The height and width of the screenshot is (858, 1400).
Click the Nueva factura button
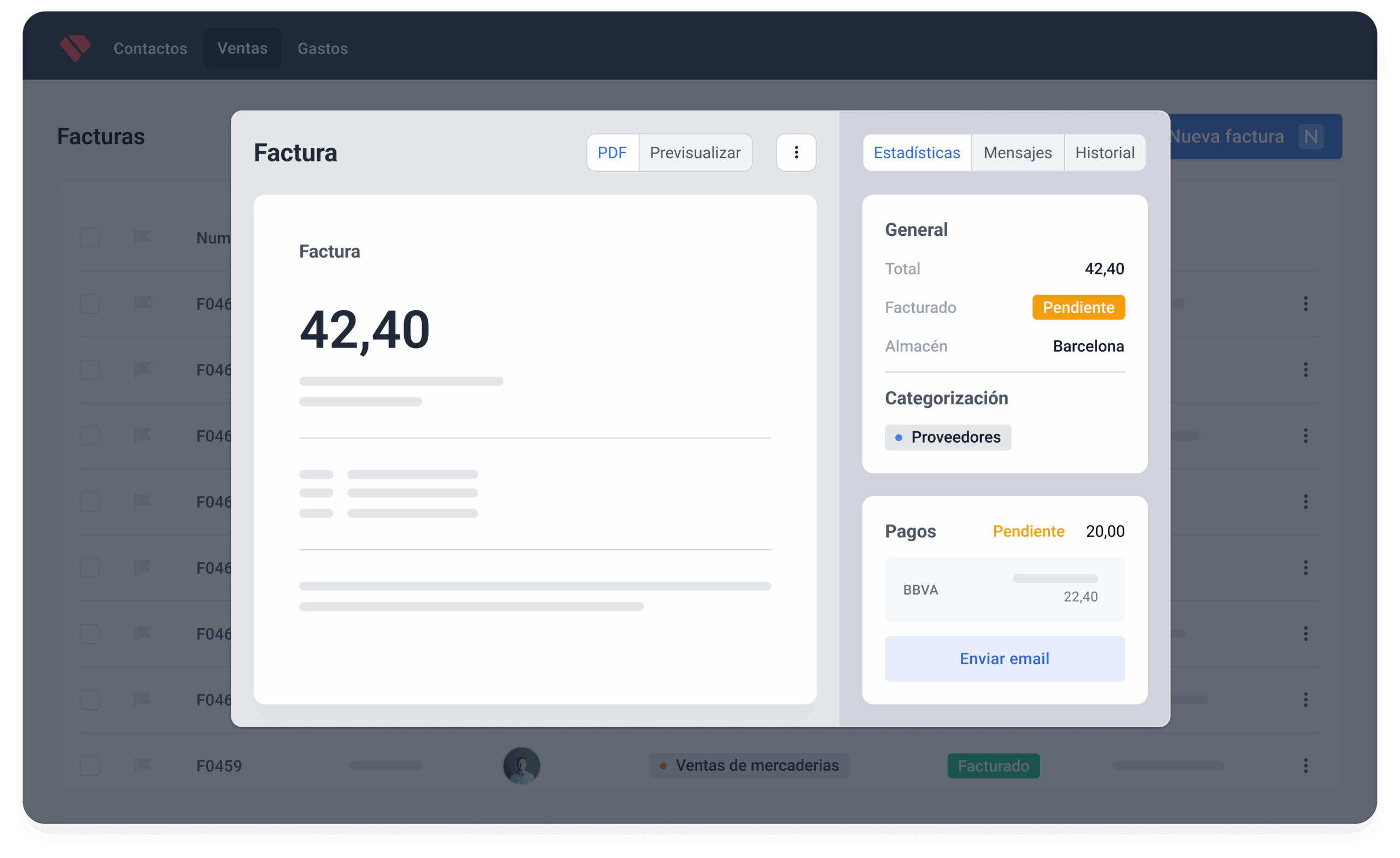pyautogui.click(x=1256, y=136)
